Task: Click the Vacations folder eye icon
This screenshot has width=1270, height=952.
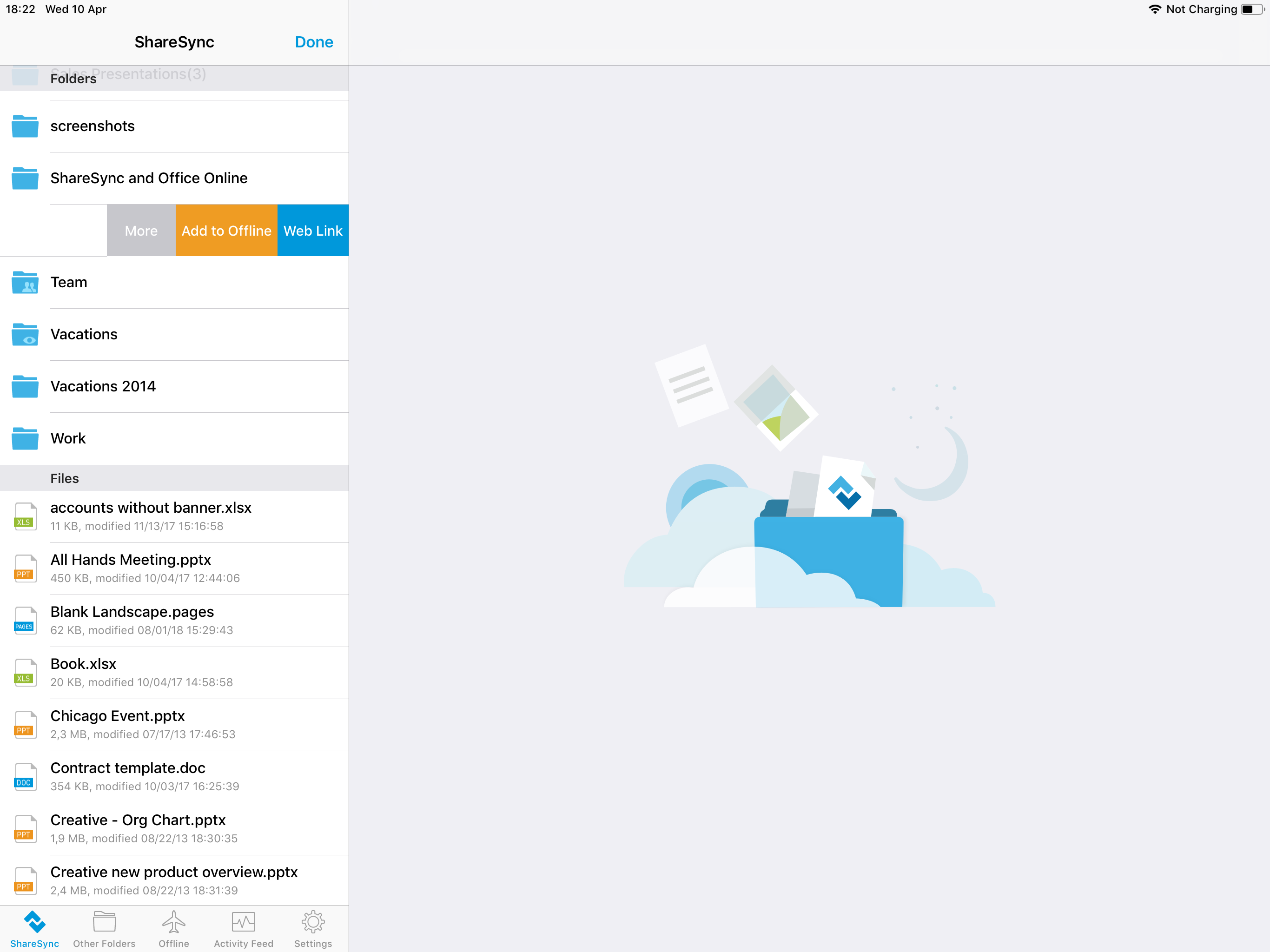Action: pos(25,334)
